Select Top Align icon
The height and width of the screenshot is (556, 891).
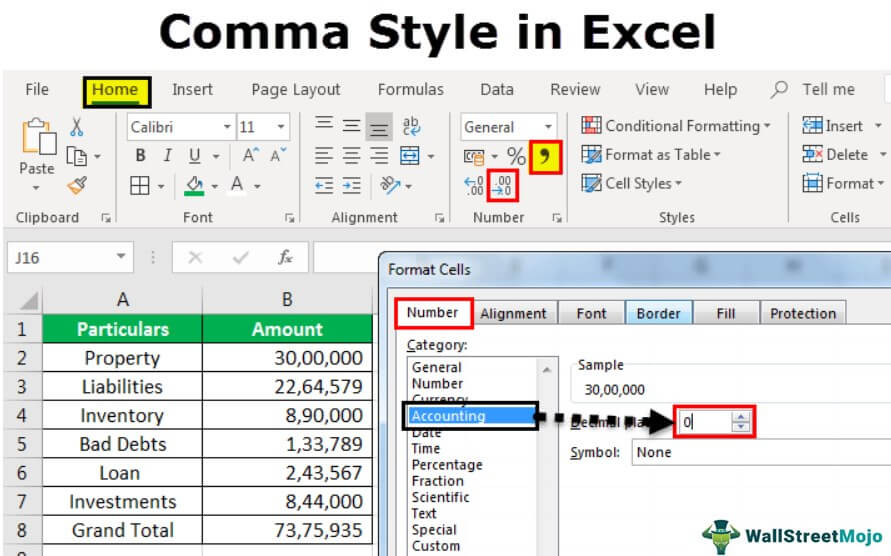point(324,125)
